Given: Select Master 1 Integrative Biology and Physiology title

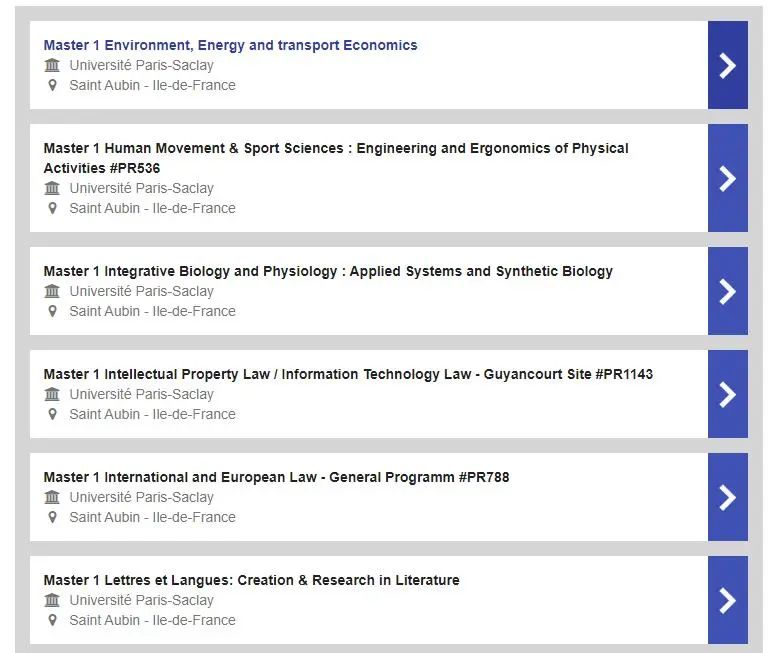Looking at the screenshot, I should (328, 271).
